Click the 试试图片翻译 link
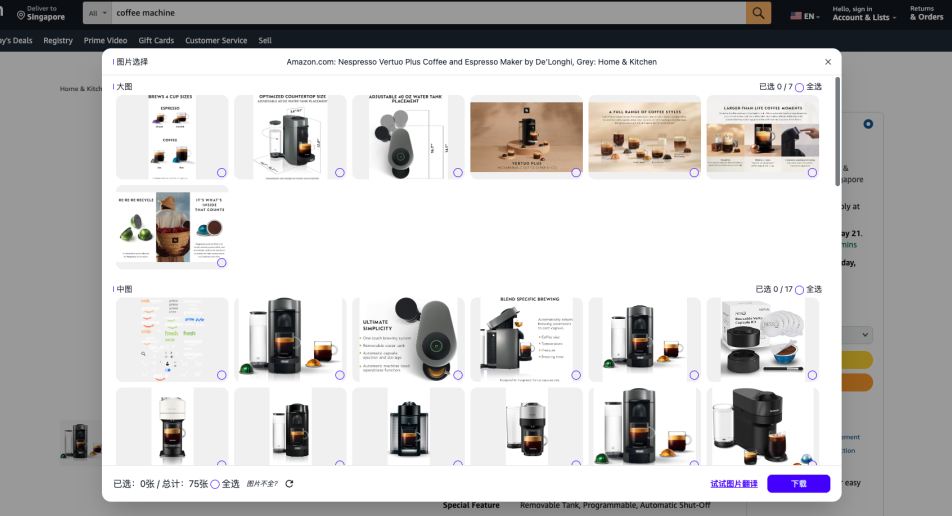 pos(733,484)
